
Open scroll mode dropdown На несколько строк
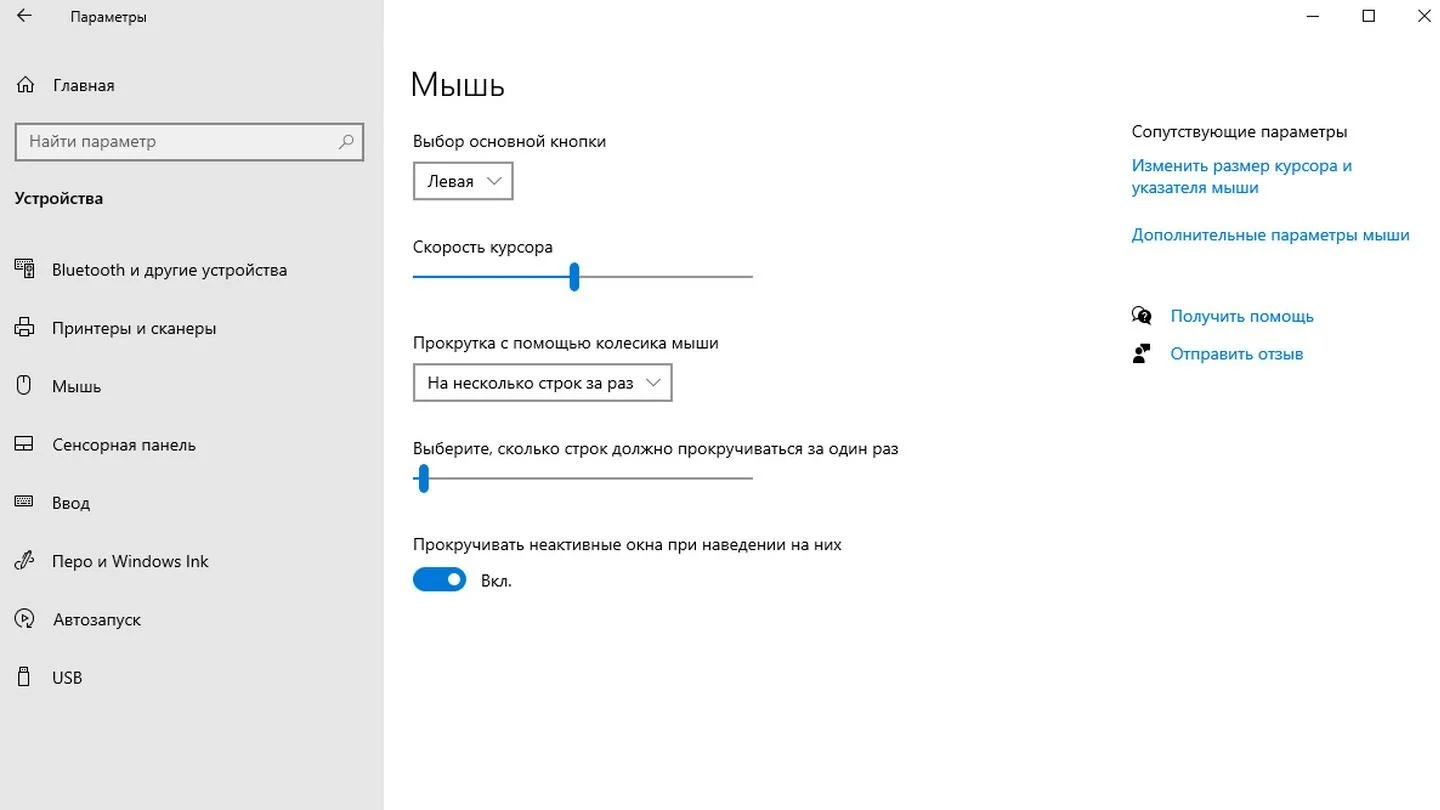pyautogui.click(x=542, y=383)
